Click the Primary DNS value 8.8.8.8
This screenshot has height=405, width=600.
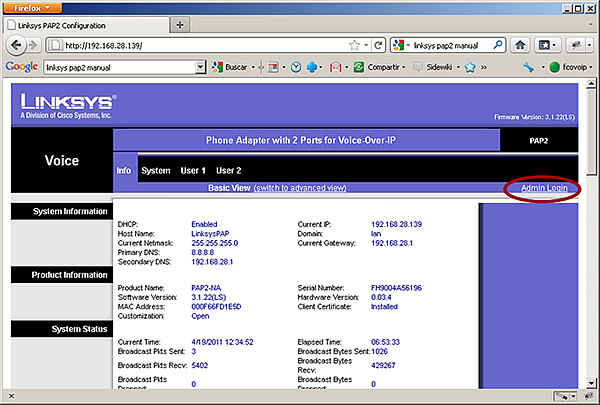click(x=202, y=252)
